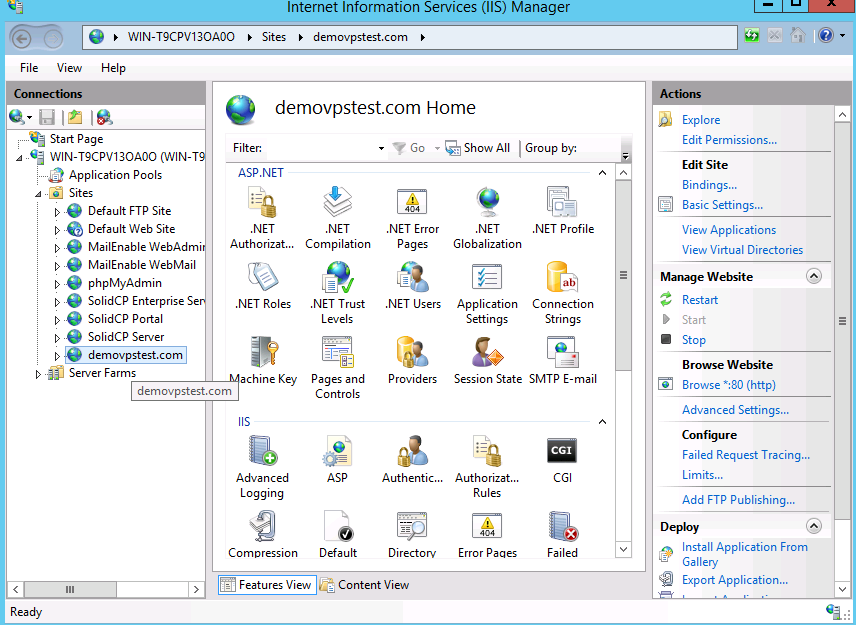Refresh the page using the address bar icon

click(x=752, y=36)
